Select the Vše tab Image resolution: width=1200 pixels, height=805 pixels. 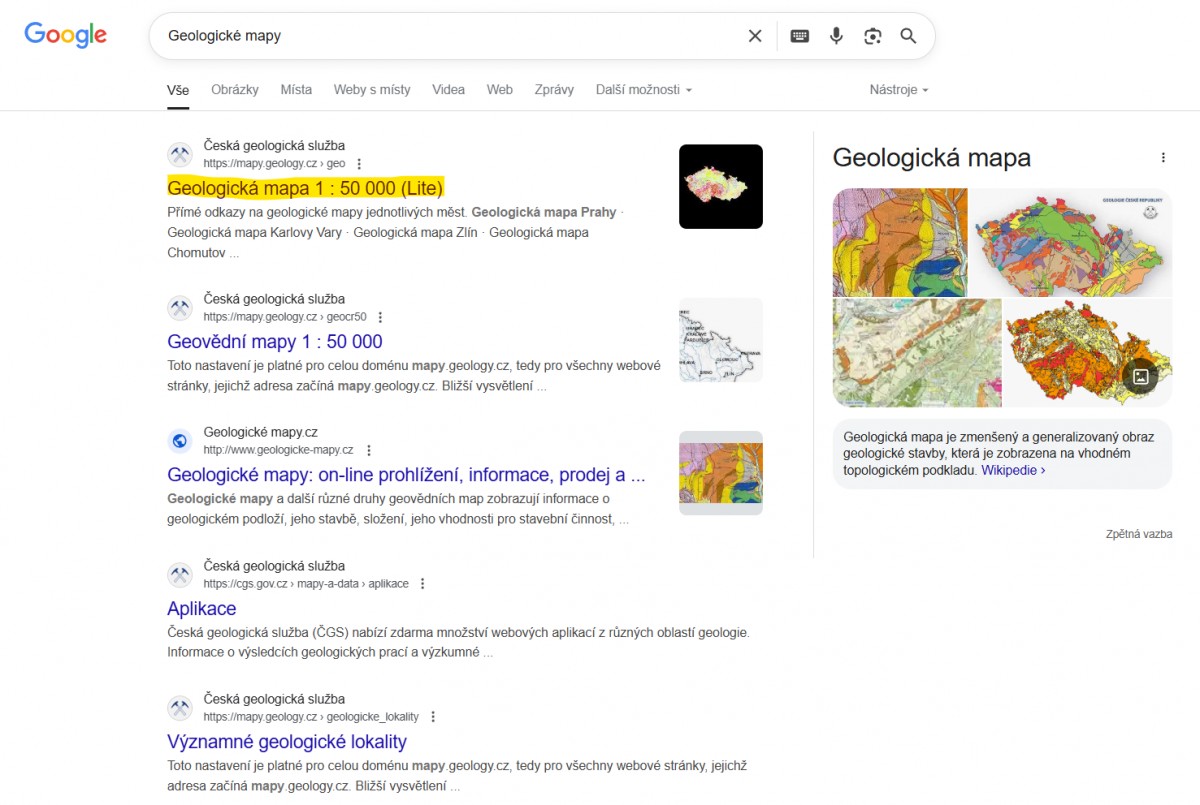[178, 90]
